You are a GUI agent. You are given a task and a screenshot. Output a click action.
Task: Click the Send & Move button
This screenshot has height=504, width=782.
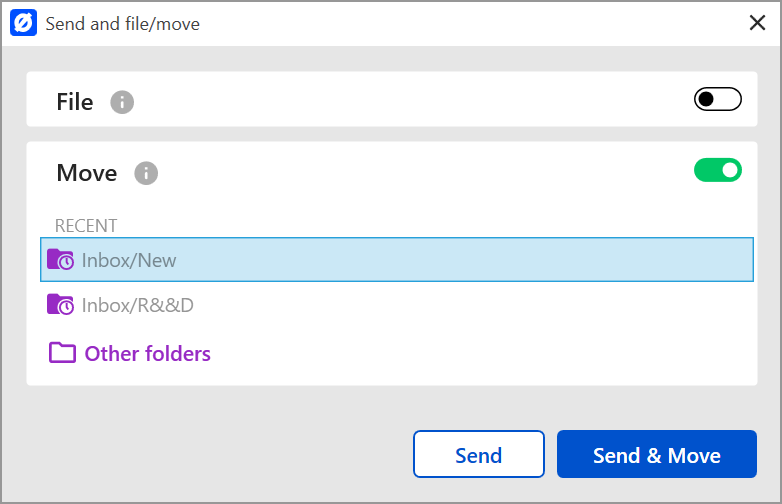pos(657,454)
